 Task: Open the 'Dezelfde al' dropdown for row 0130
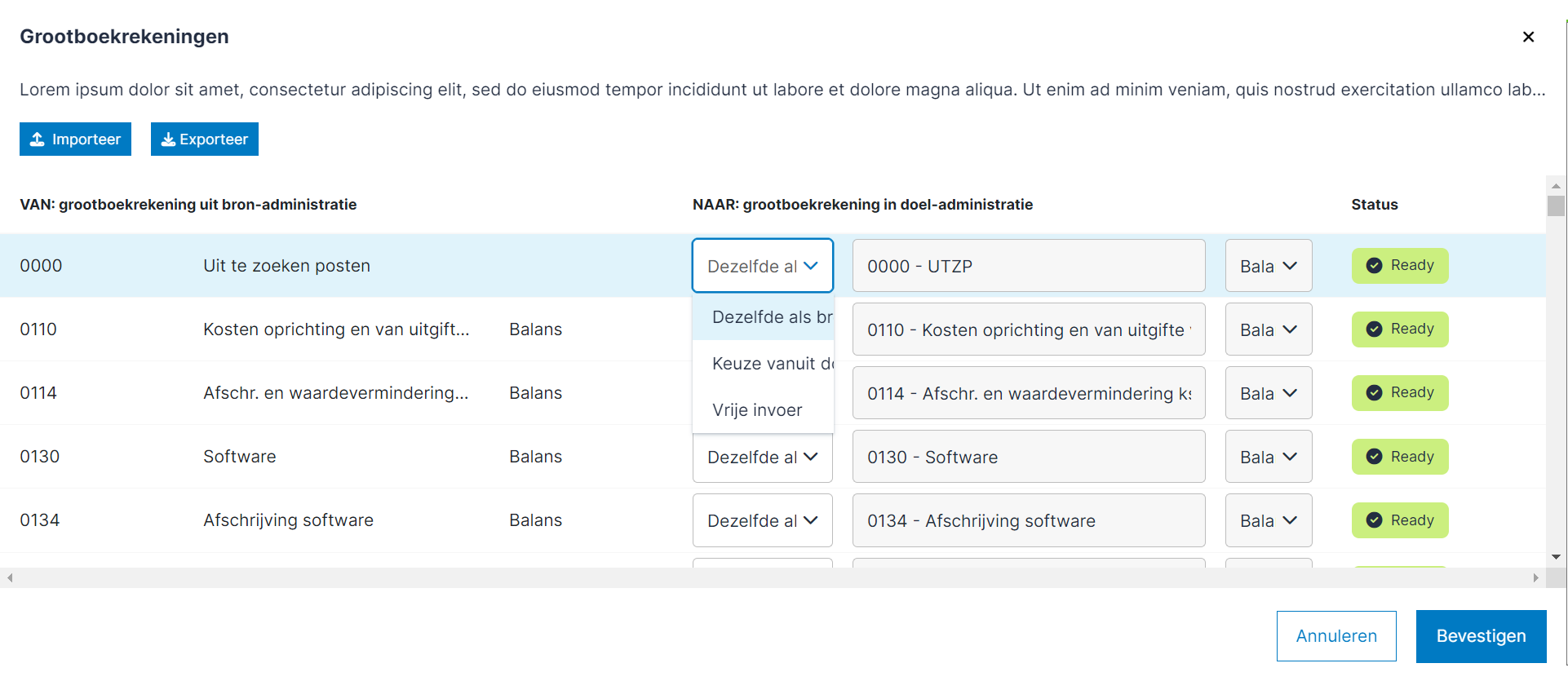(x=762, y=457)
